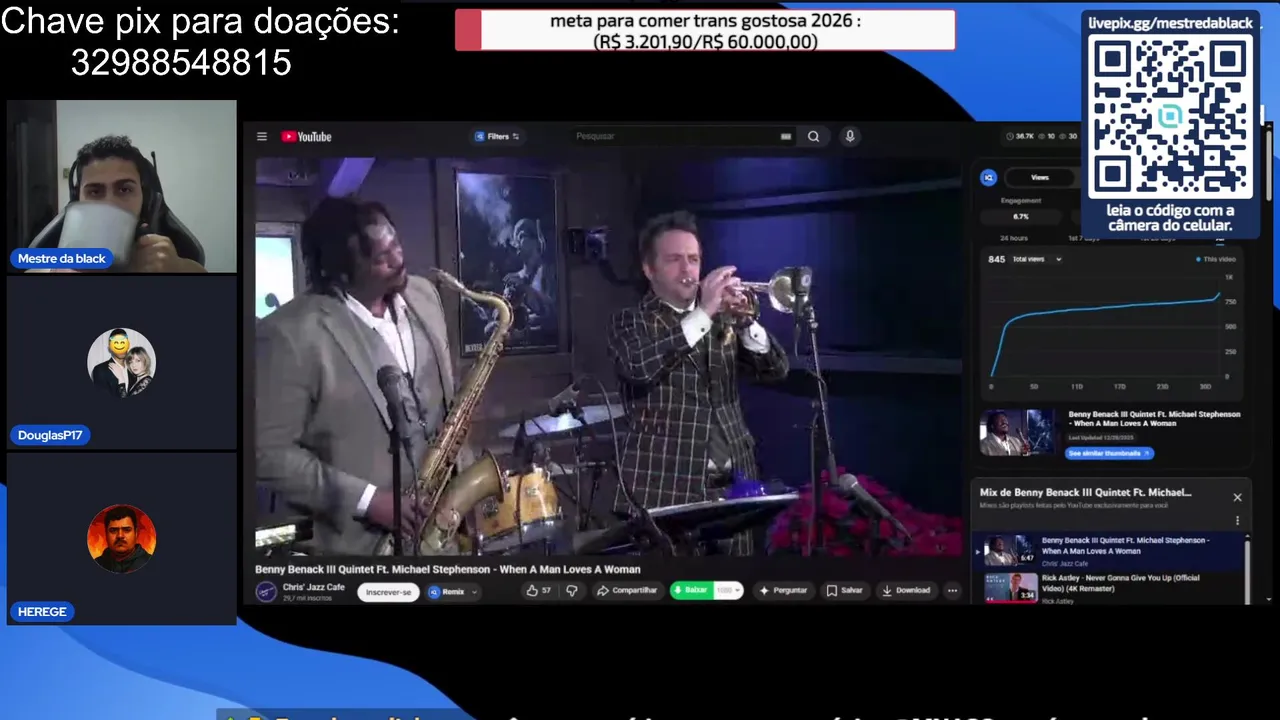Open the mix playlist three-dot options menu
The image size is (1280, 720).
coord(1237,521)
